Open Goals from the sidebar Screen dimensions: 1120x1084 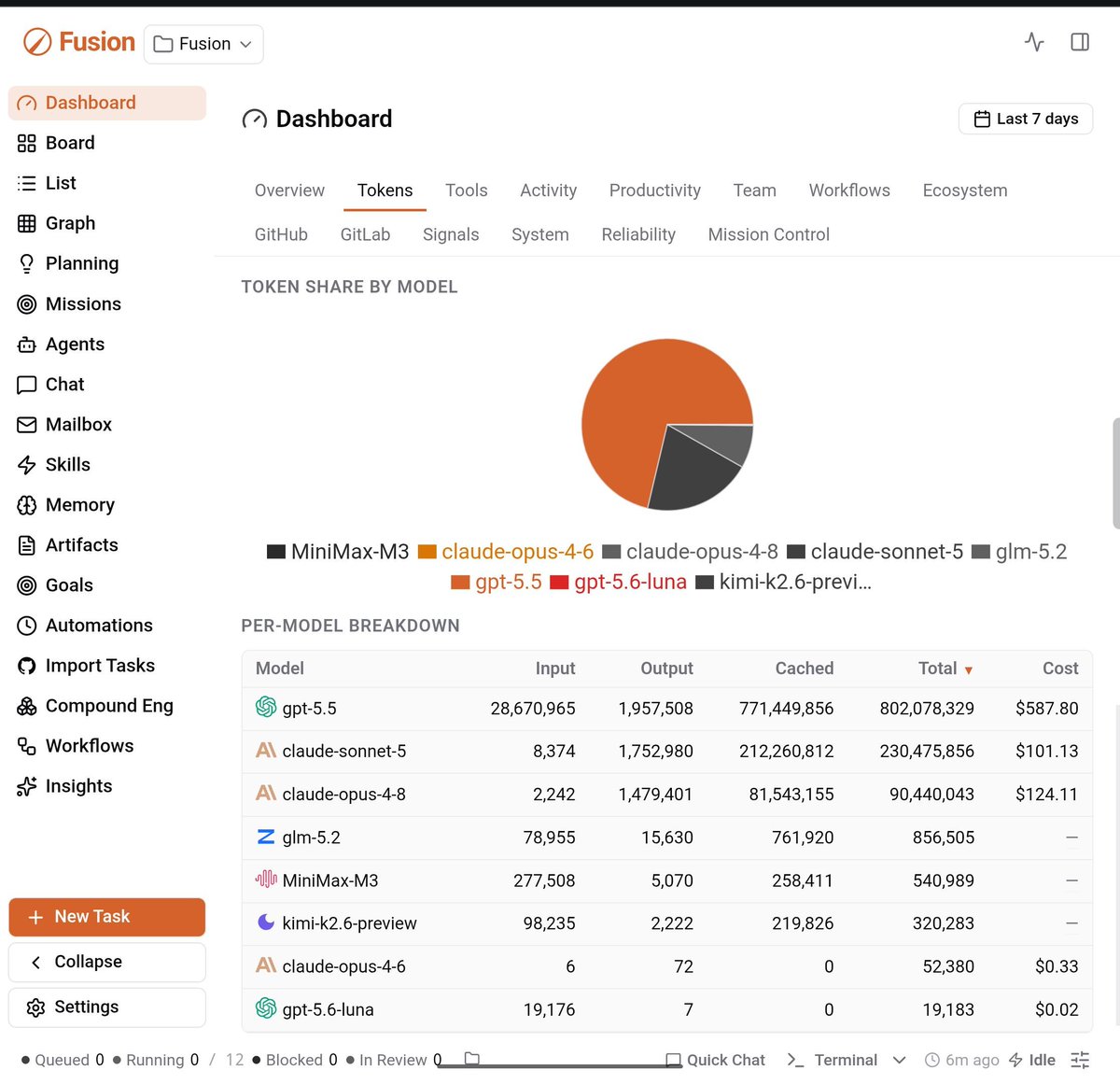tap(107, 584)
